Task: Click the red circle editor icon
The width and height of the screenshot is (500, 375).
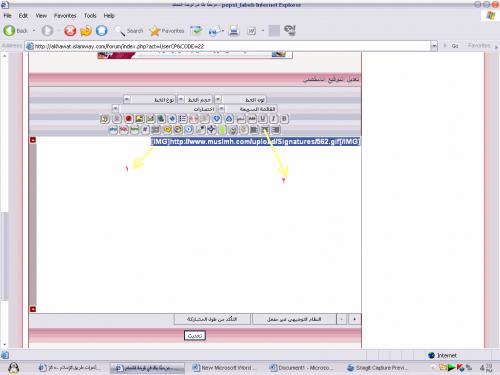Action: click(x=129, y=119)
